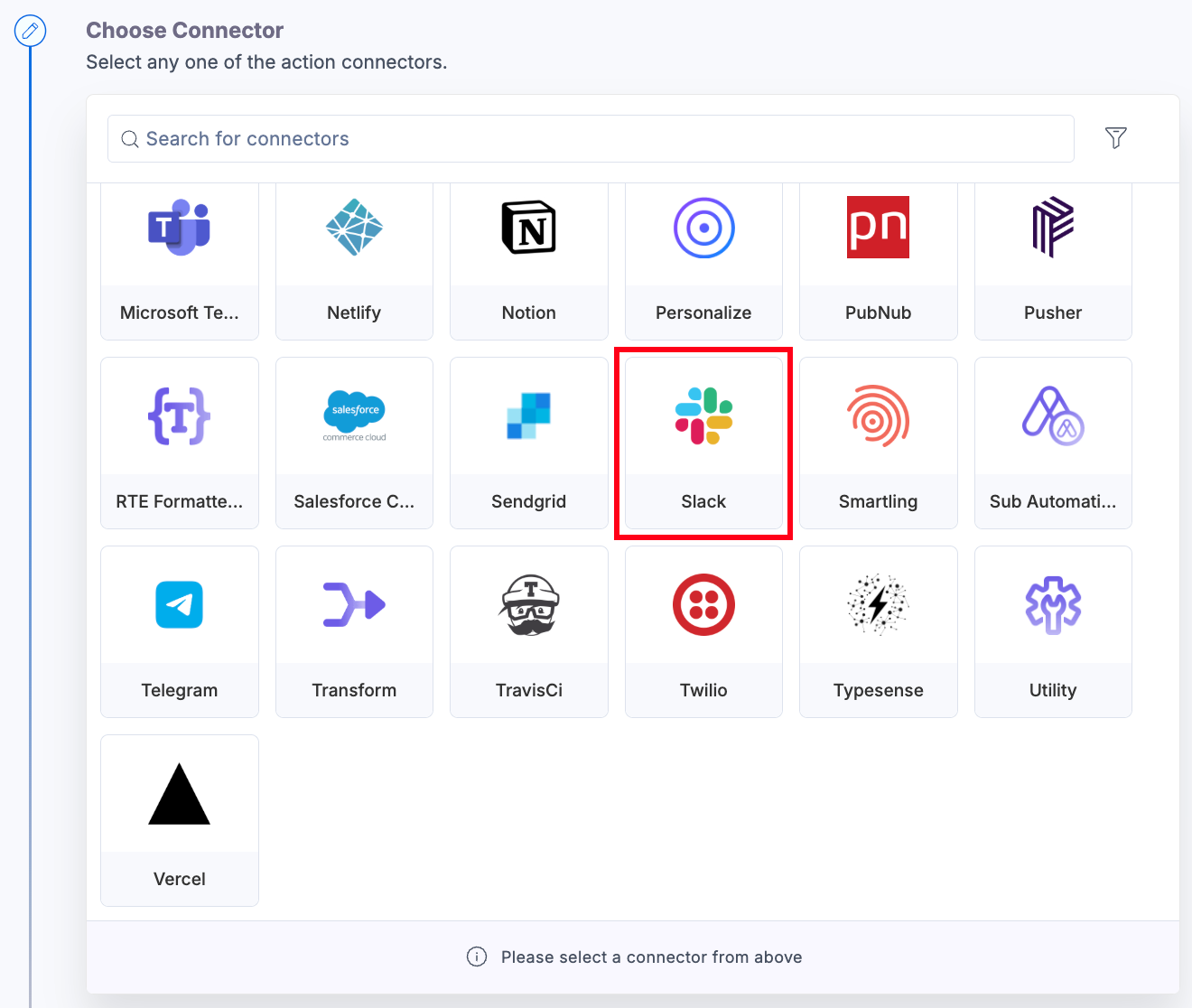Click the magnifier icon in search box
Viewport: 1192px width, 1008px height.
[130, 139]
